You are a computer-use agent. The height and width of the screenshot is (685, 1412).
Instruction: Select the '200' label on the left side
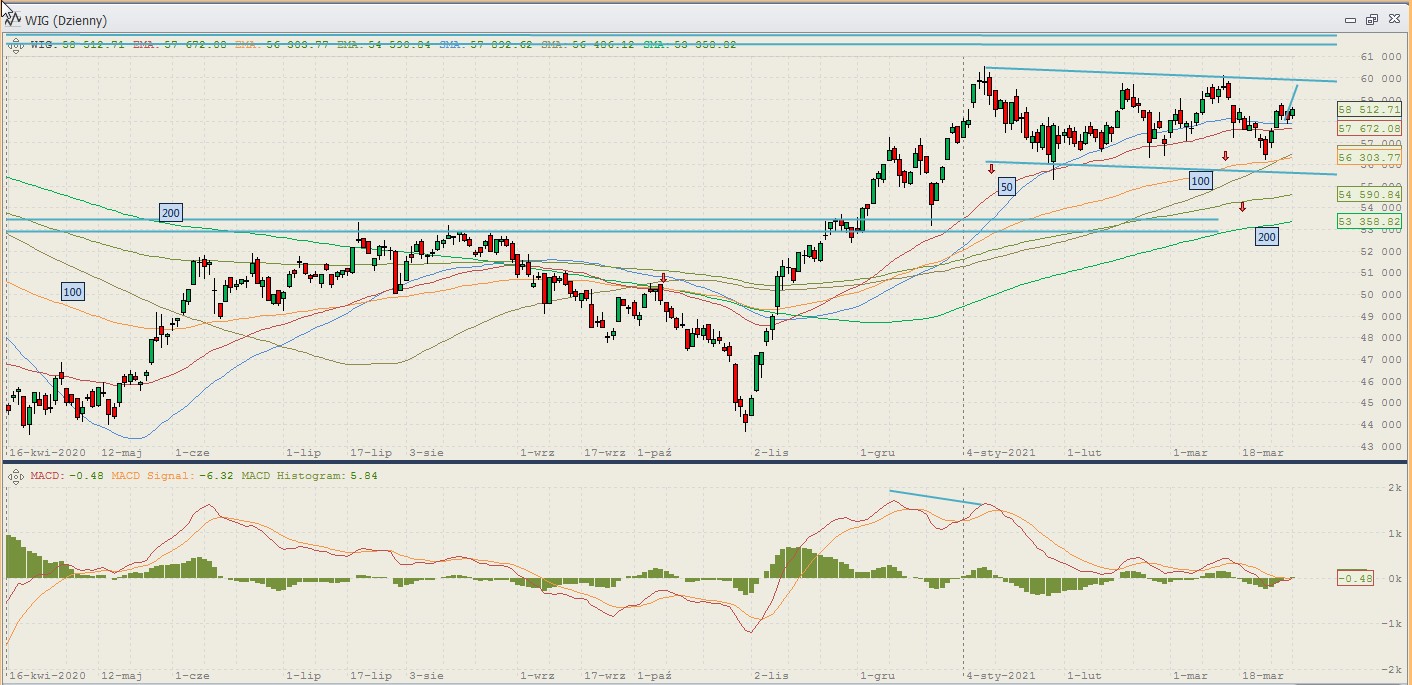[171, 213]
